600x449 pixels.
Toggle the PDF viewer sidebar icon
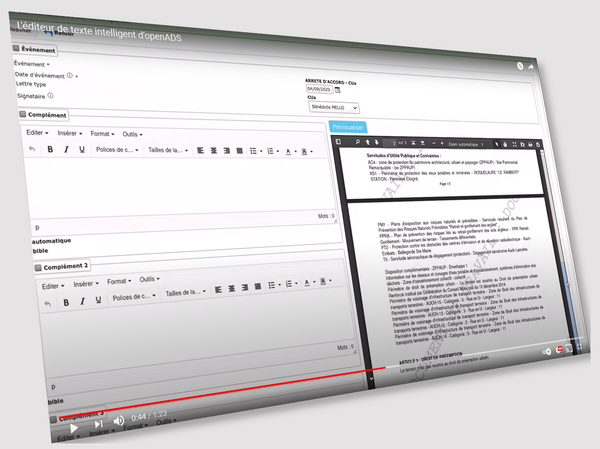pyautogui.click(x=339, y=142)
